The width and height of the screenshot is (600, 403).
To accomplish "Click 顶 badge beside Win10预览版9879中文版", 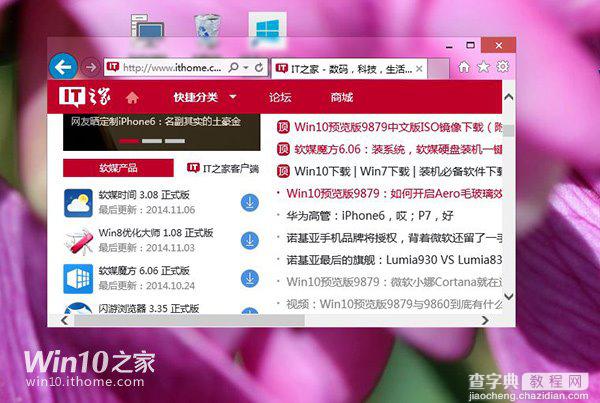I will click(x=283, y=127).
